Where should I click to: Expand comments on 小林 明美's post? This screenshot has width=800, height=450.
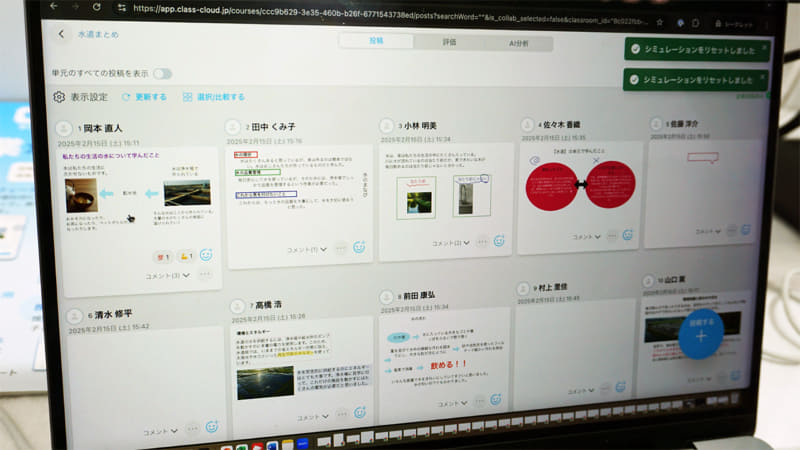tap(451, 243)
